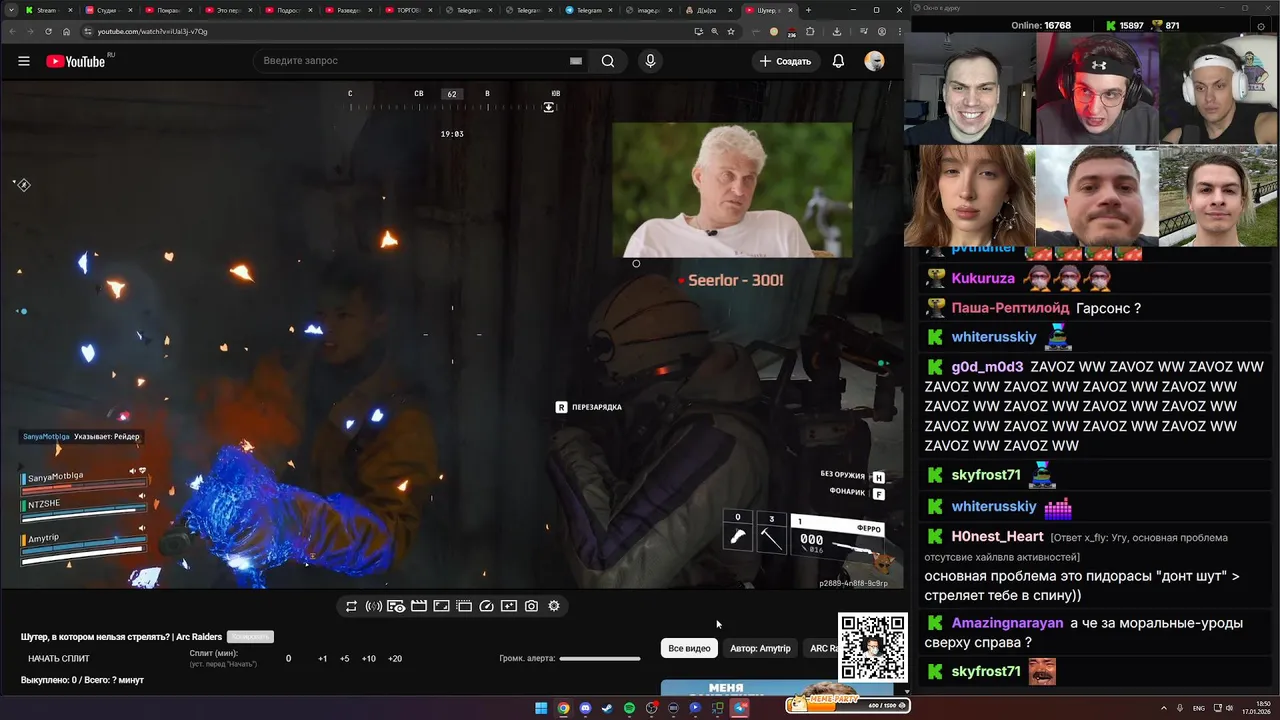Adjust Громк. алерта volume slider
The width and height of the screenshot is (1280, 720).
[600, 658]
